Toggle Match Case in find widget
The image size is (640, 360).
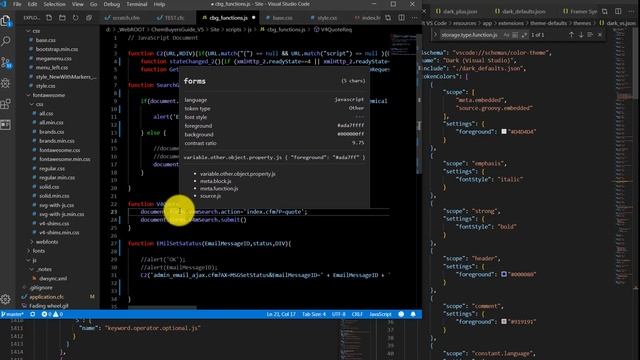click(507, 35)
